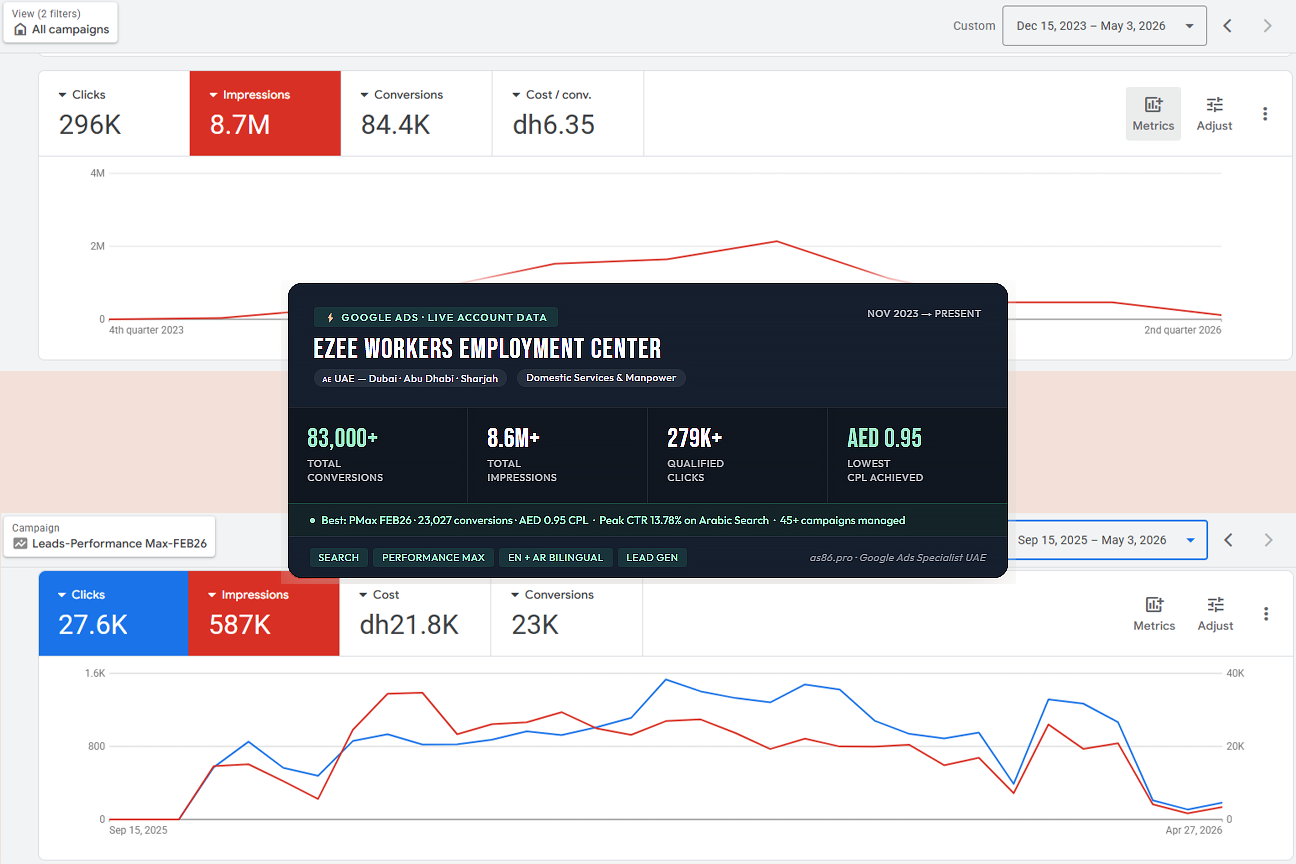Click campaign icon beside Leads-Performance Max-FEB26

(x=20, y=544)
